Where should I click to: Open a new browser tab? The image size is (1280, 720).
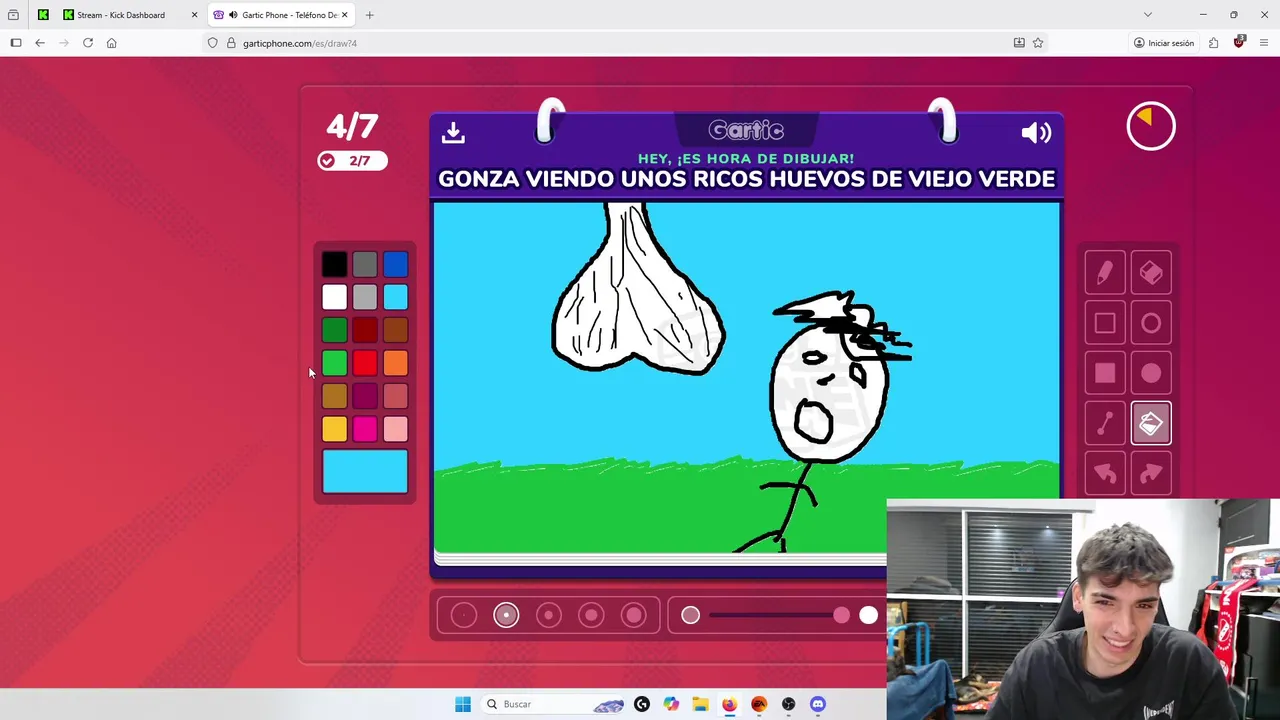pos(369,15)
